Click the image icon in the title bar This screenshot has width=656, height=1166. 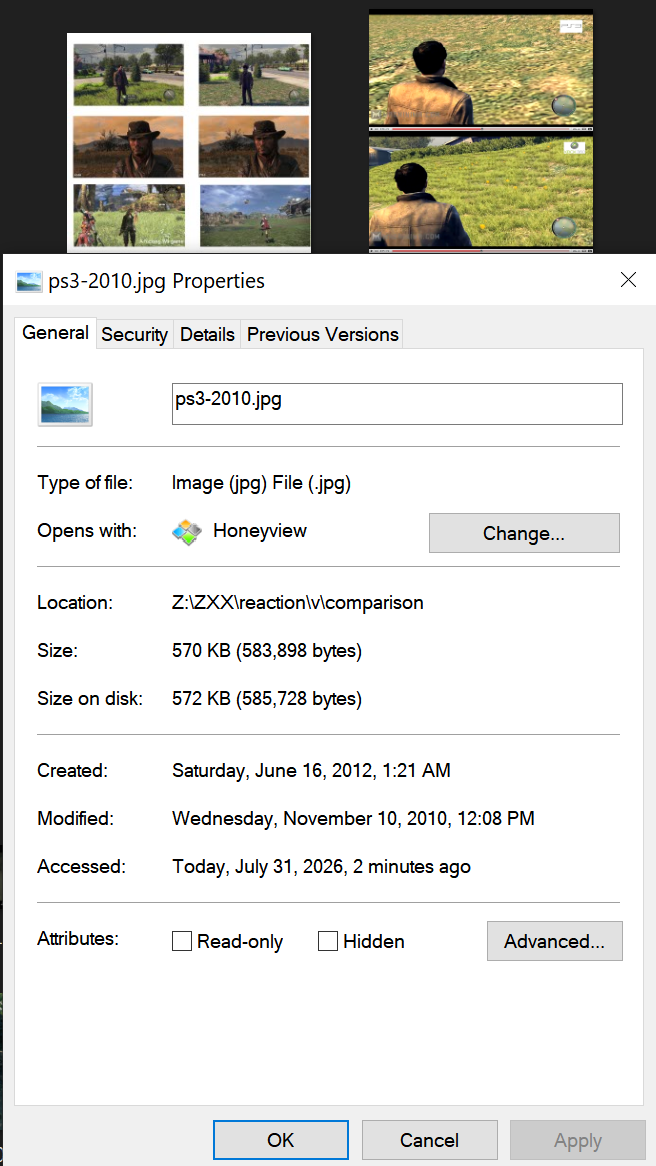coord(28,281)
